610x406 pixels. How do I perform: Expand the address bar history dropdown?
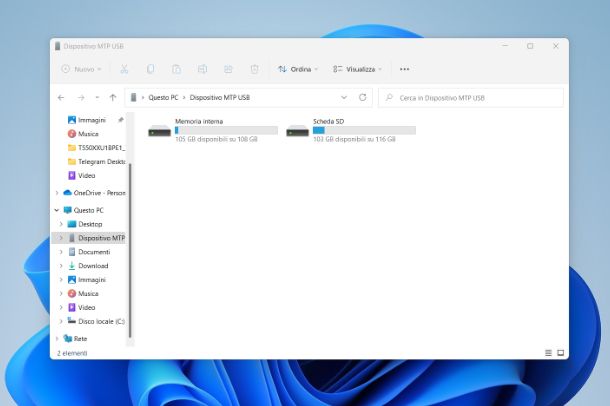(x=344, y=97)
